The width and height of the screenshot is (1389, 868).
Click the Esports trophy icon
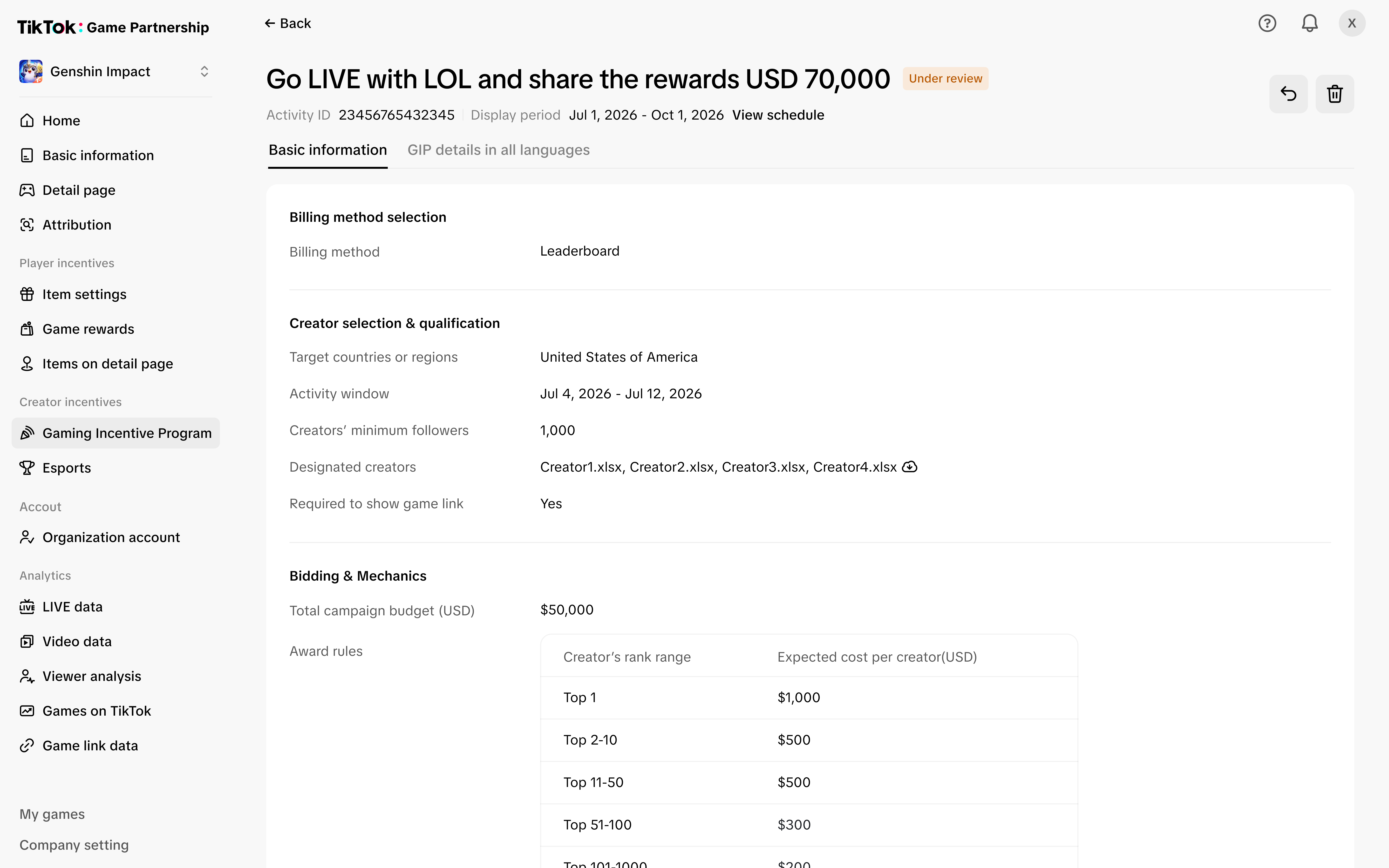tap(27, 468)
